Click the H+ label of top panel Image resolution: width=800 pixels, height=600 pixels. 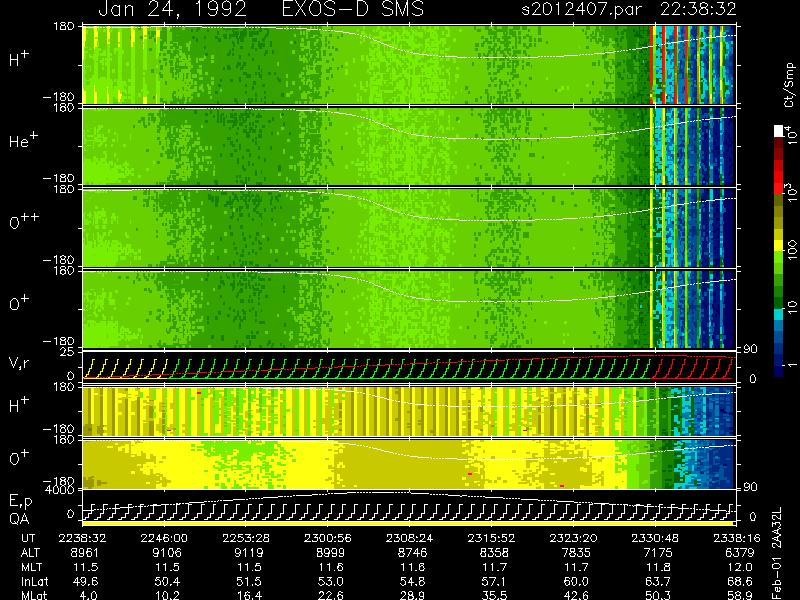pyautogui.click(x=19, y=59)
